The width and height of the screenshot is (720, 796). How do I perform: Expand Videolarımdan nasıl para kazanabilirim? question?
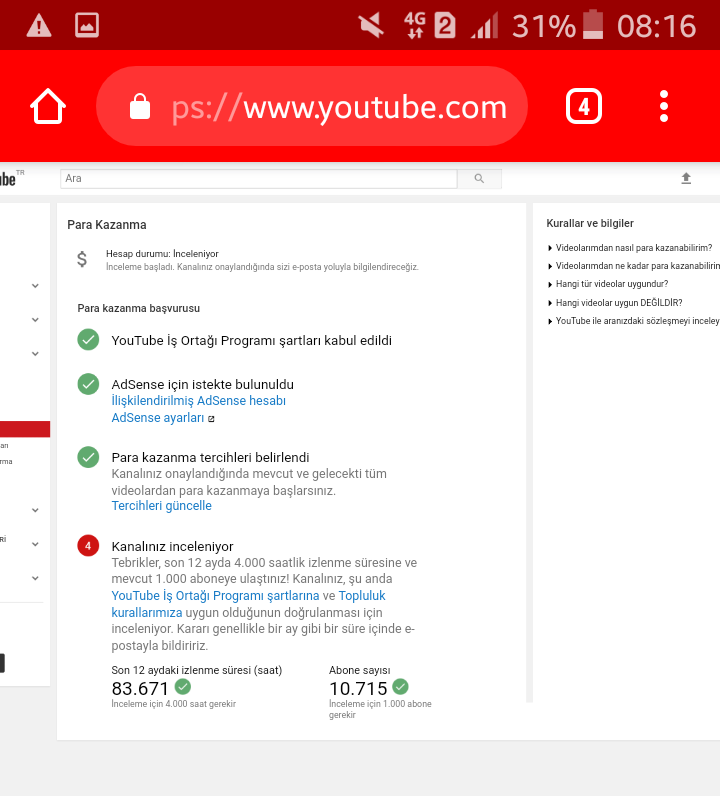(630, 248)
